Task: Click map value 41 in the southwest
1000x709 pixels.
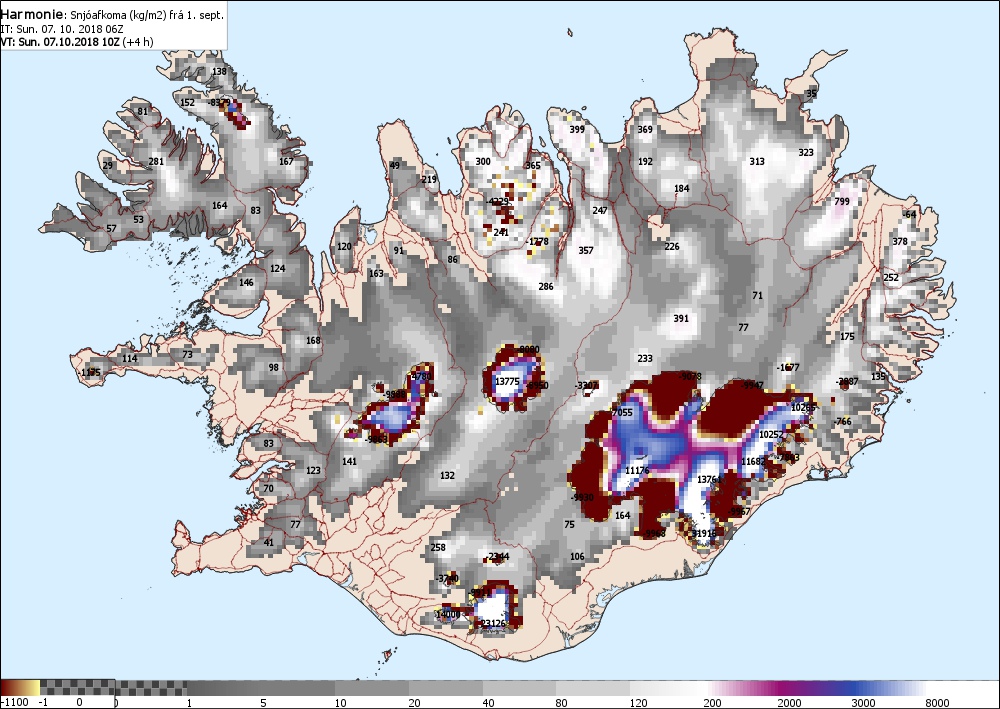Action: [x=268, y=543]
